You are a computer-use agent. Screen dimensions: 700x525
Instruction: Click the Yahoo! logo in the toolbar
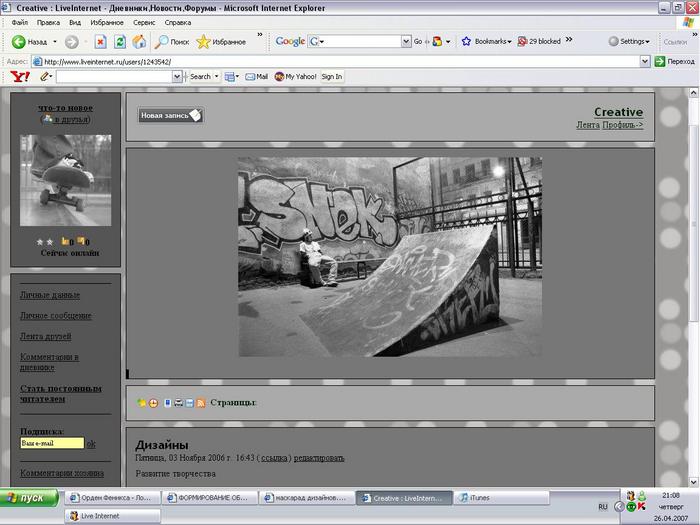19,76
